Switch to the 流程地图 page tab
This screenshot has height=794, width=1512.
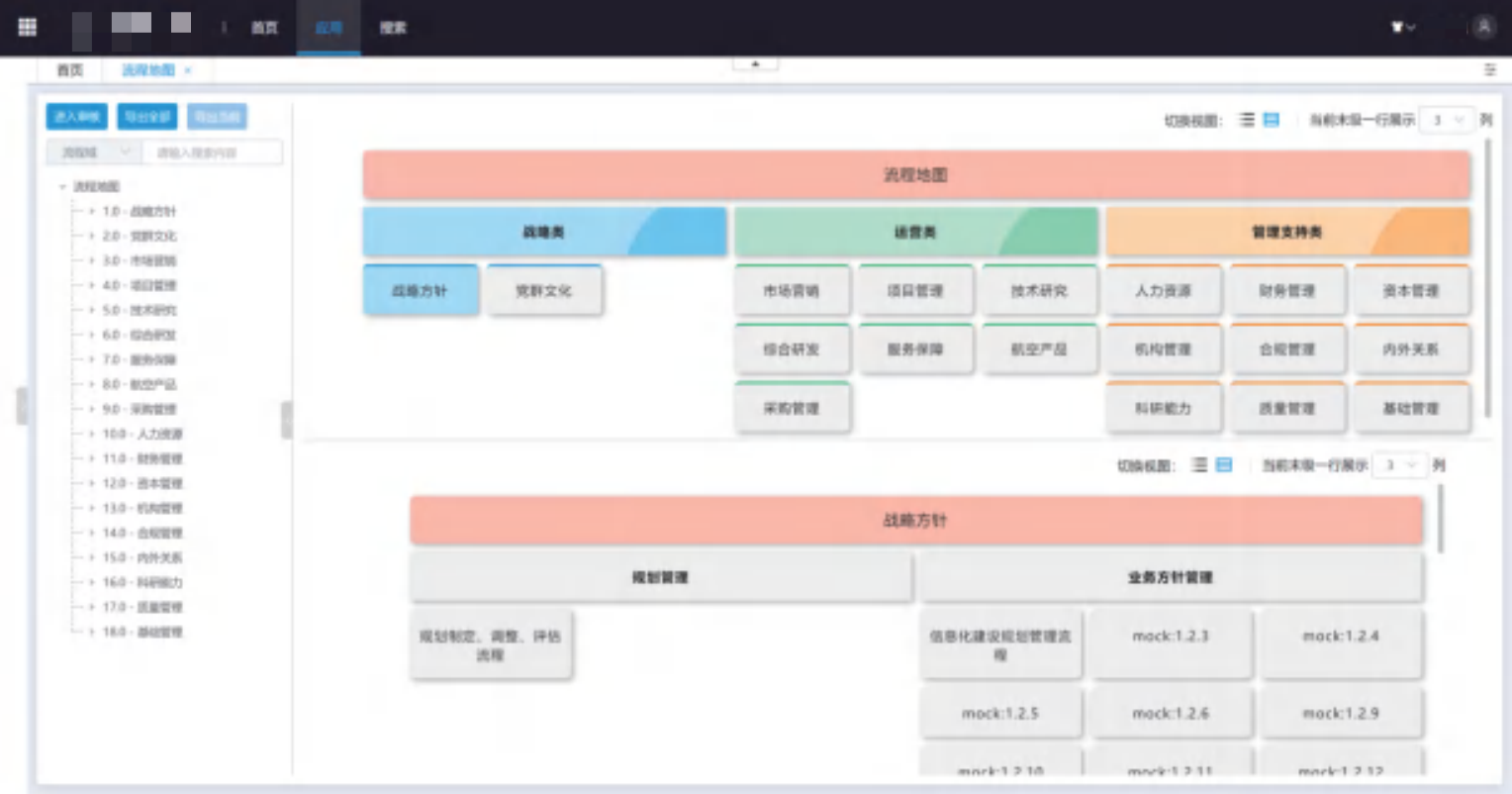pyautogui.click(x=148, y=70)
